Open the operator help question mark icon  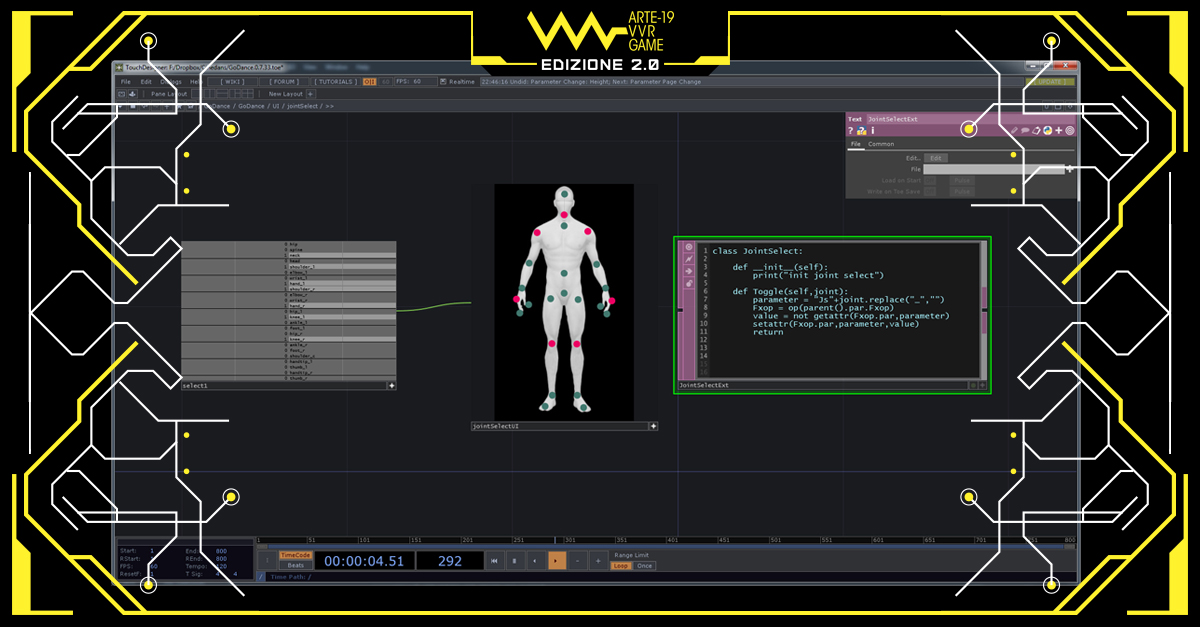coord(851,130)
